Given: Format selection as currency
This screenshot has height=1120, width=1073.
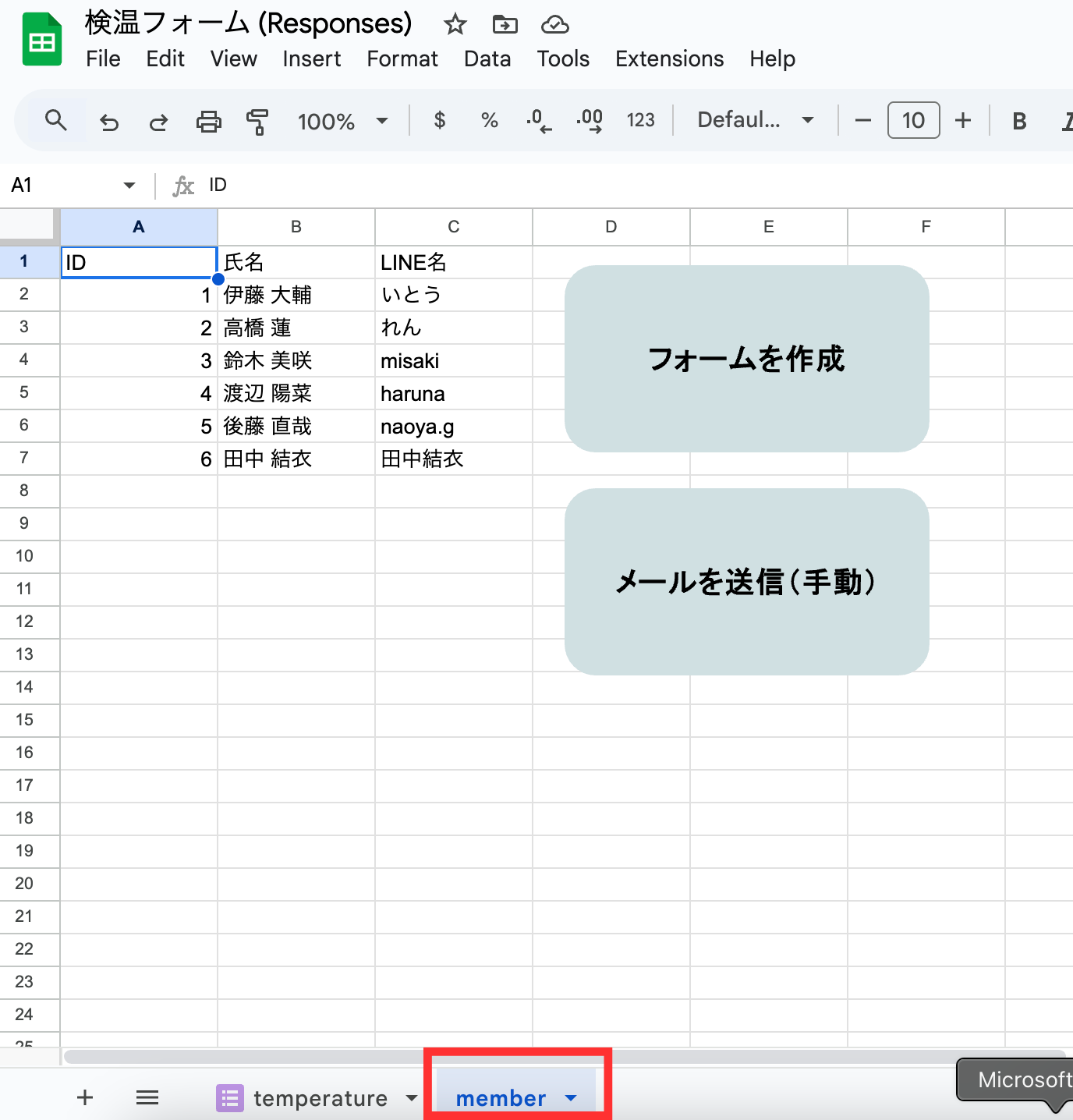Looking at the screenshot, I should (439, 120).
